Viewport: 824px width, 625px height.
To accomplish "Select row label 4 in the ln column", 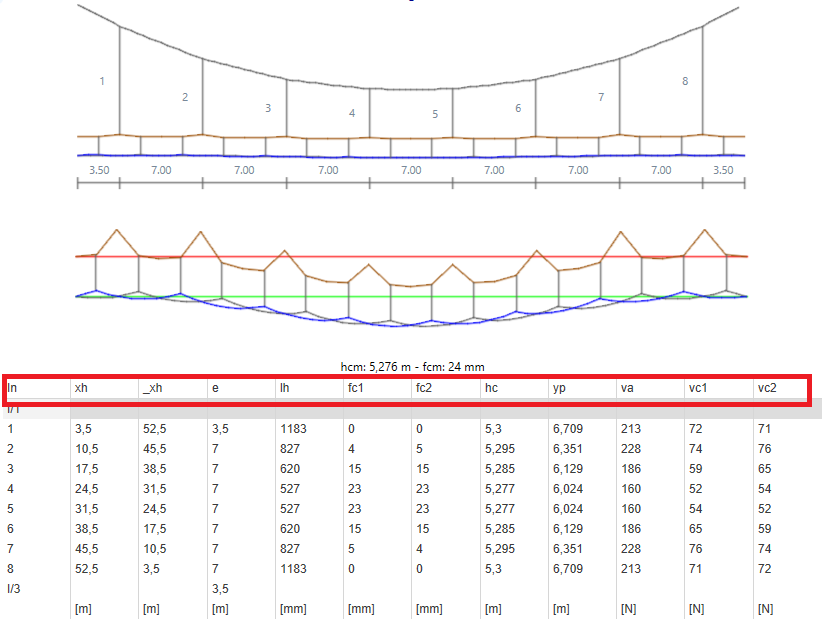I will click(x=10, y=489).
